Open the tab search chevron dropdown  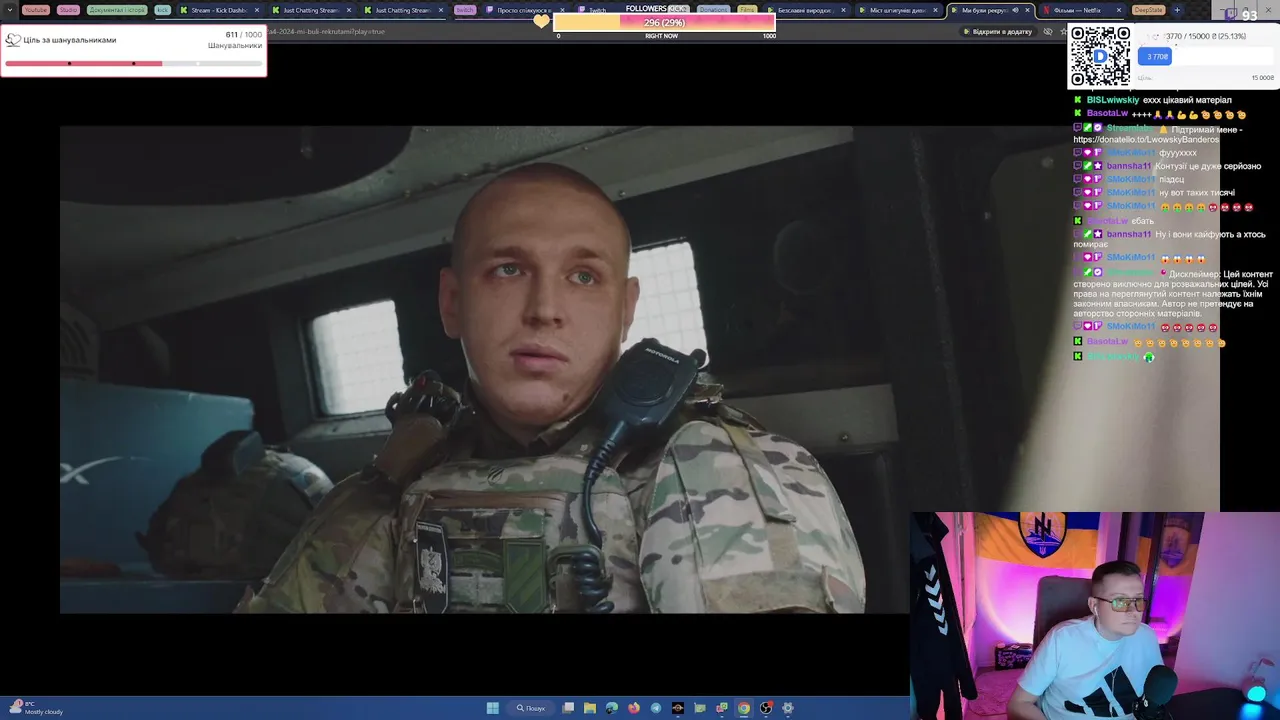click(11, 10)
